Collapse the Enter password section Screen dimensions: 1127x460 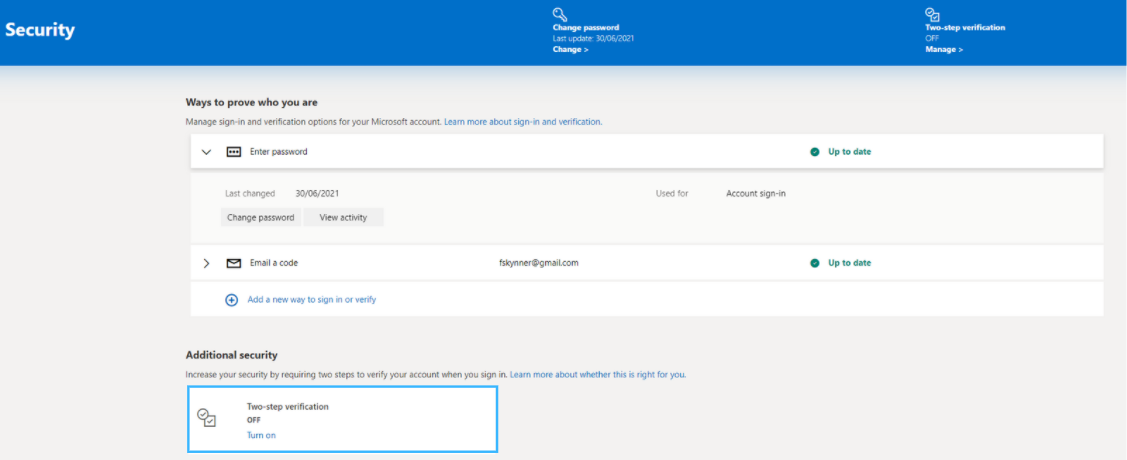pyautogui.click(x=206, y=152)
